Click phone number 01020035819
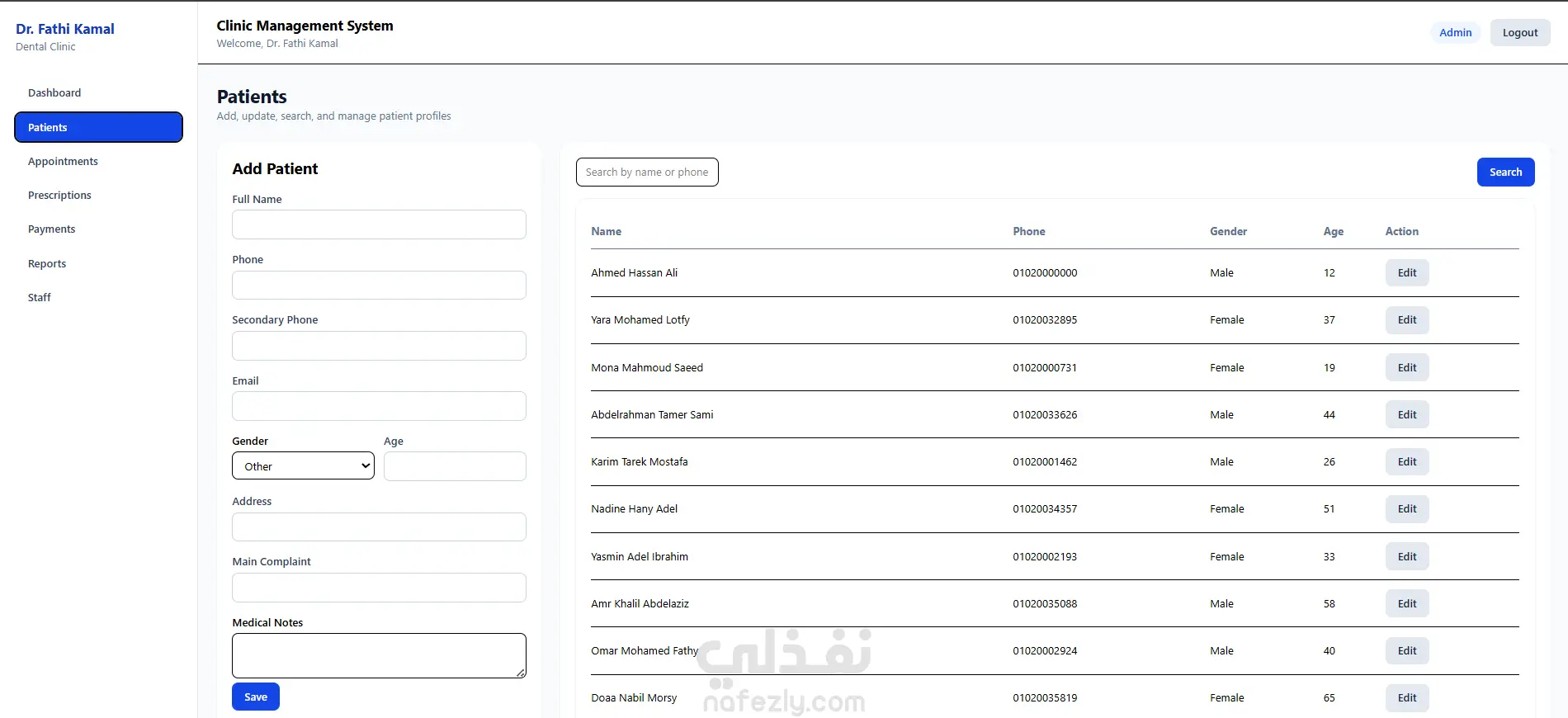This screenshot has height=718, width=1568. tap(1045, 698)
